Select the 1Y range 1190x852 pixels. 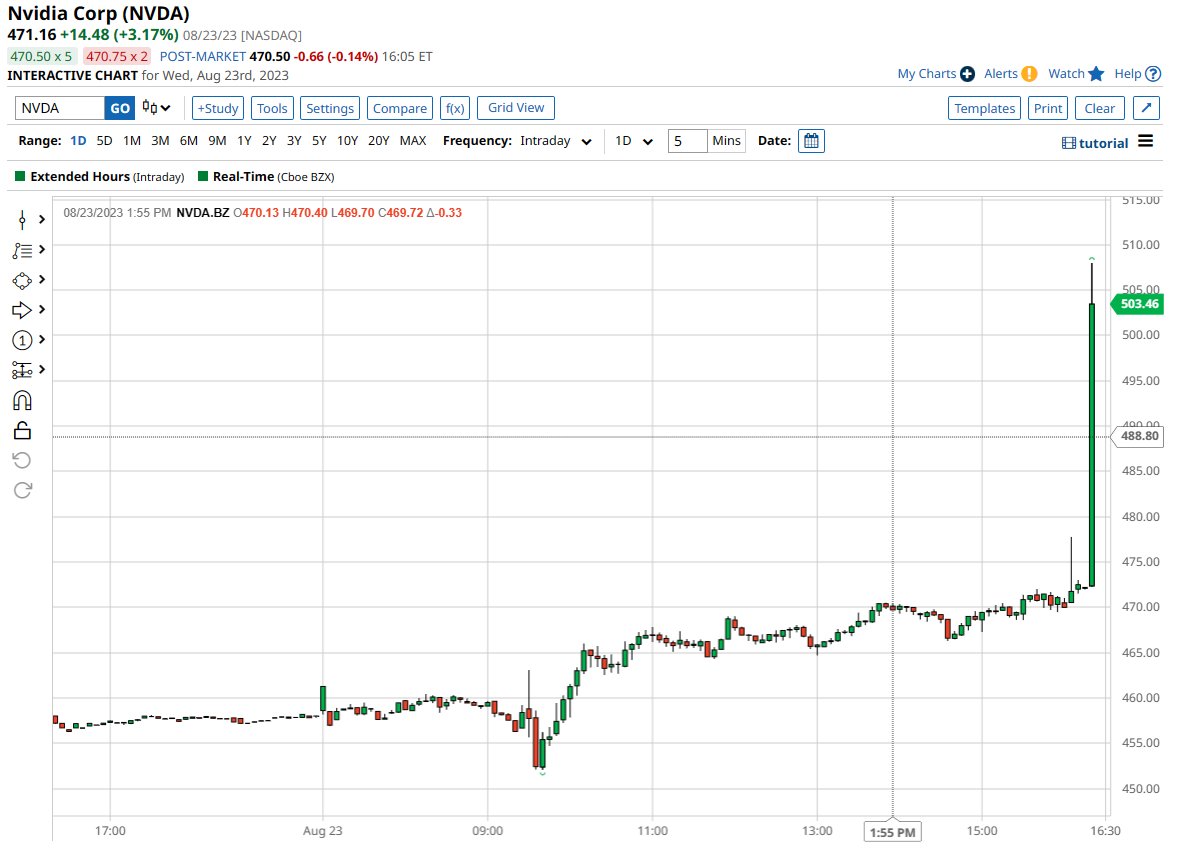[x=244, y=141]
